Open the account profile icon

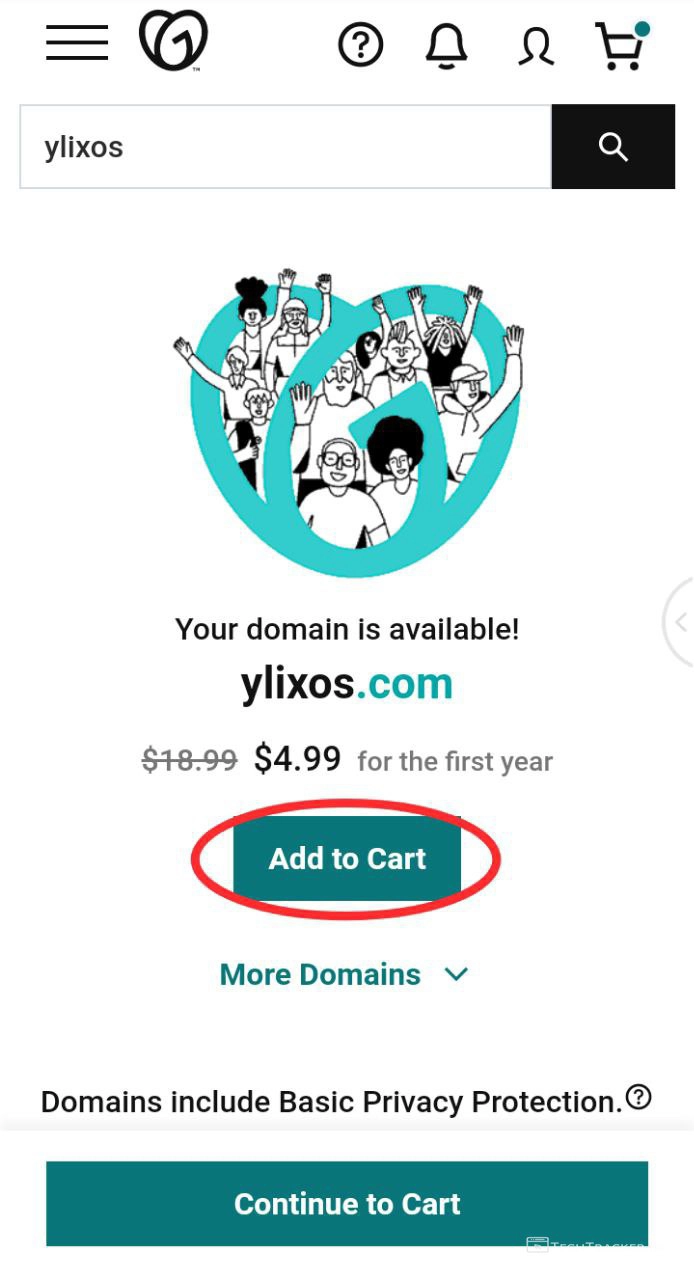click(536, 46)
